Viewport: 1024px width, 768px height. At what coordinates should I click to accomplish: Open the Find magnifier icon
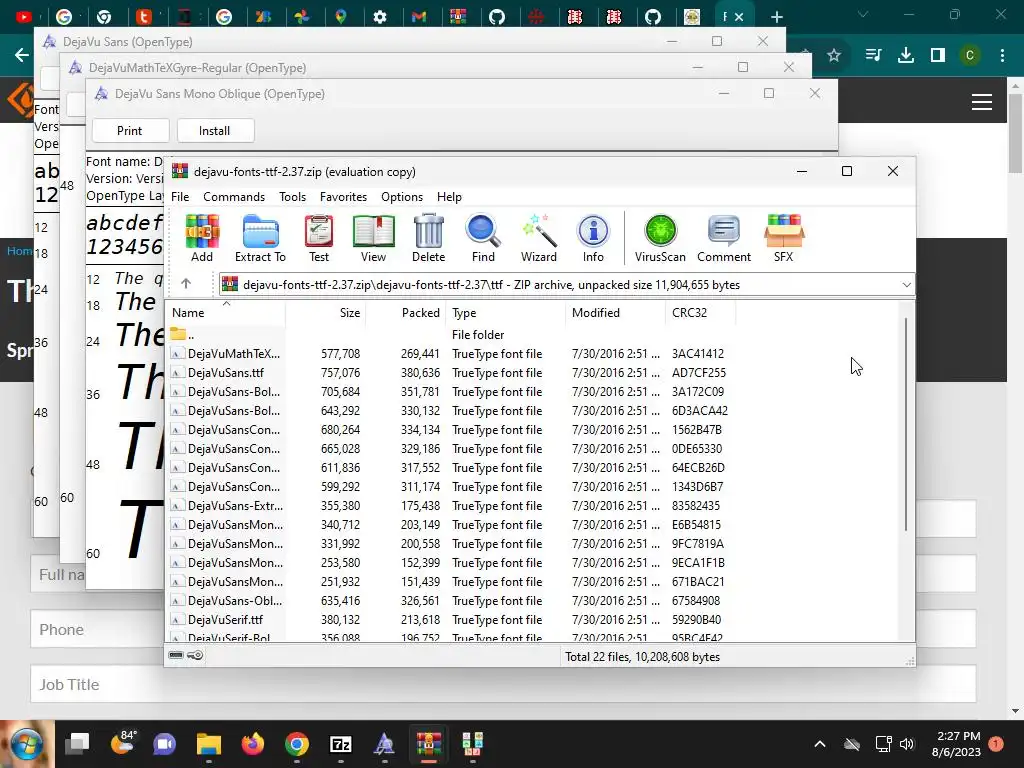483,238
